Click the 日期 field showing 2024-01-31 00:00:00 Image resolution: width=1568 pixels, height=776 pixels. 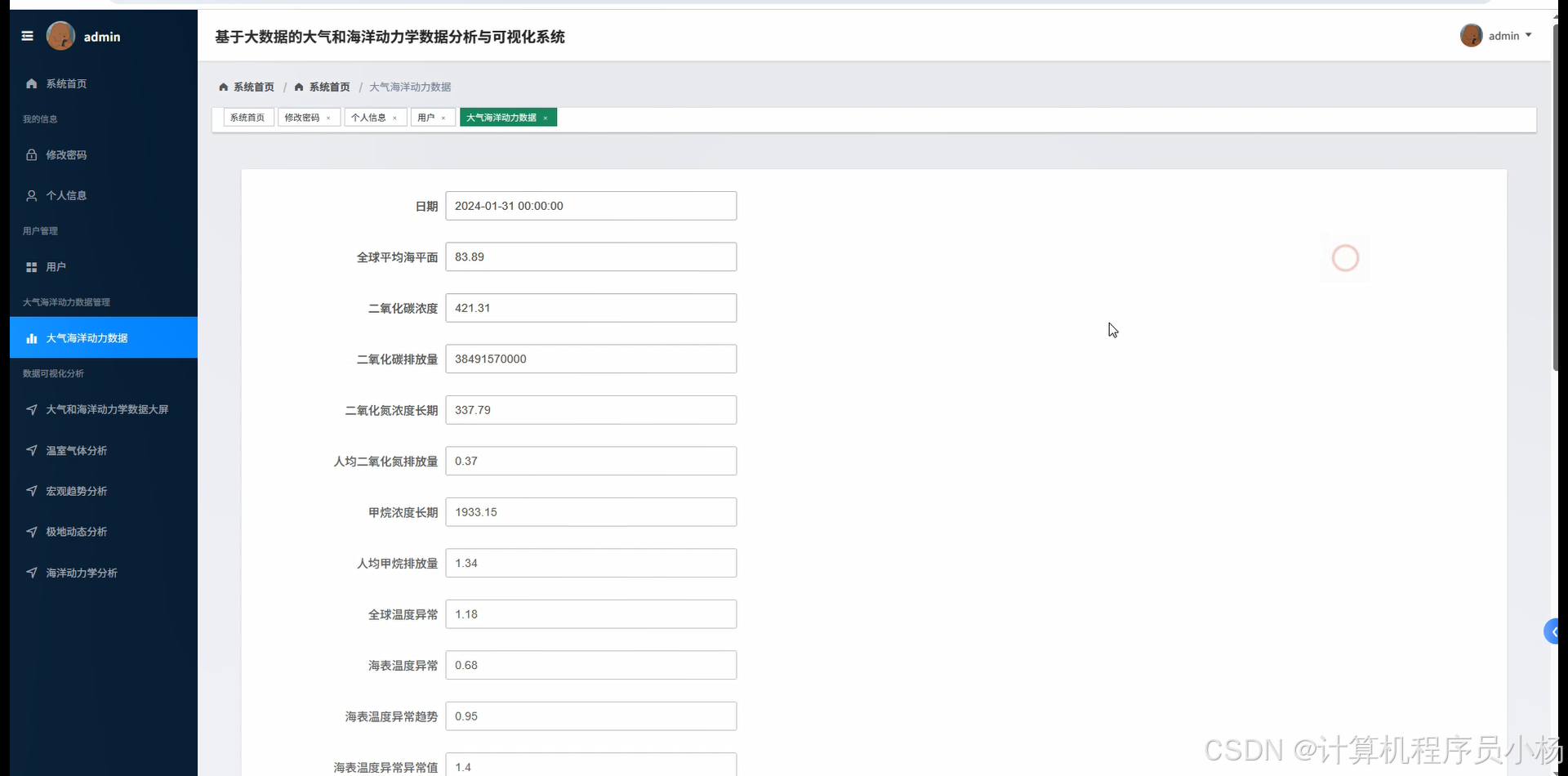(591, 206)
